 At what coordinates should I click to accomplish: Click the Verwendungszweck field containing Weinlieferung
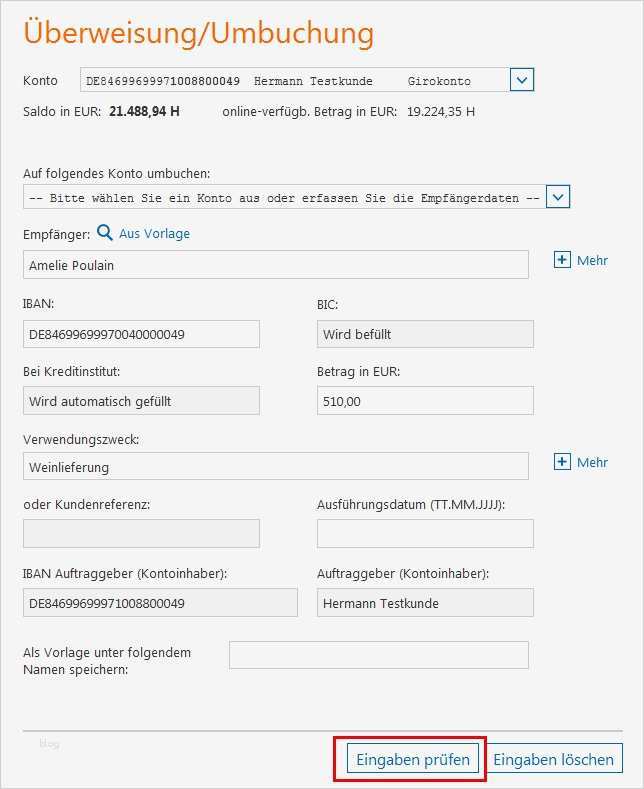click(275, 467)
